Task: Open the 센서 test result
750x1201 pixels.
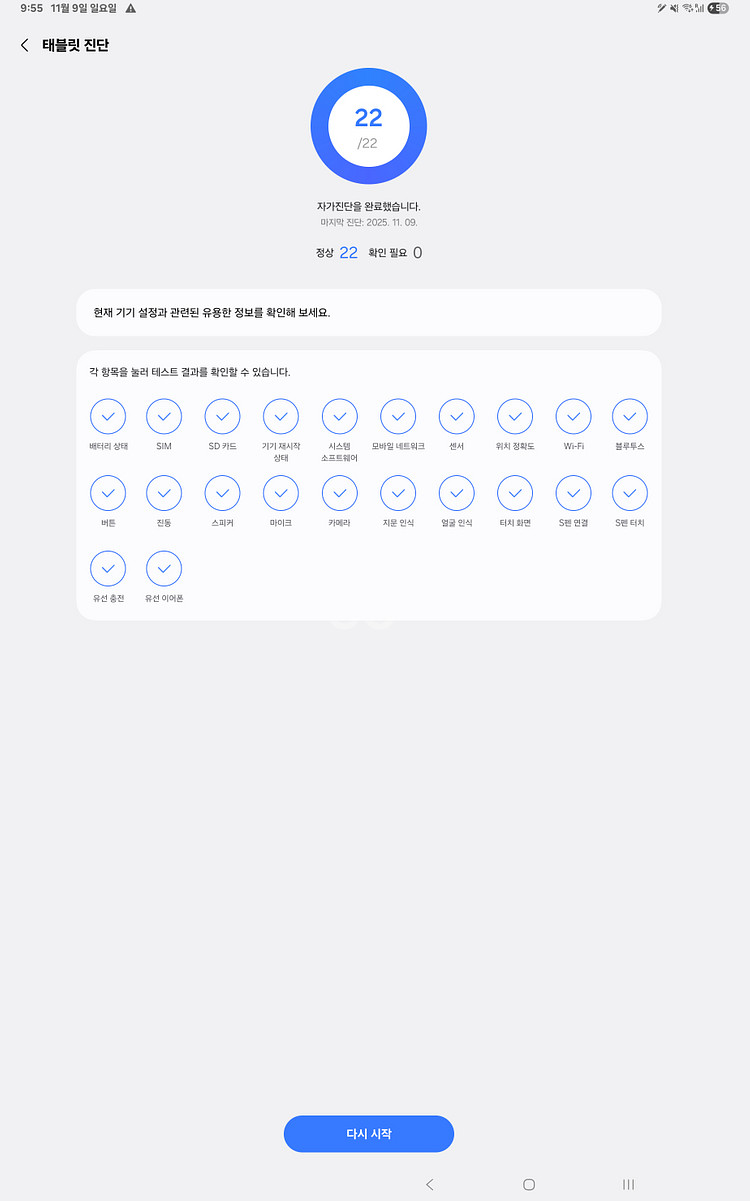Action: pos(456,416)
